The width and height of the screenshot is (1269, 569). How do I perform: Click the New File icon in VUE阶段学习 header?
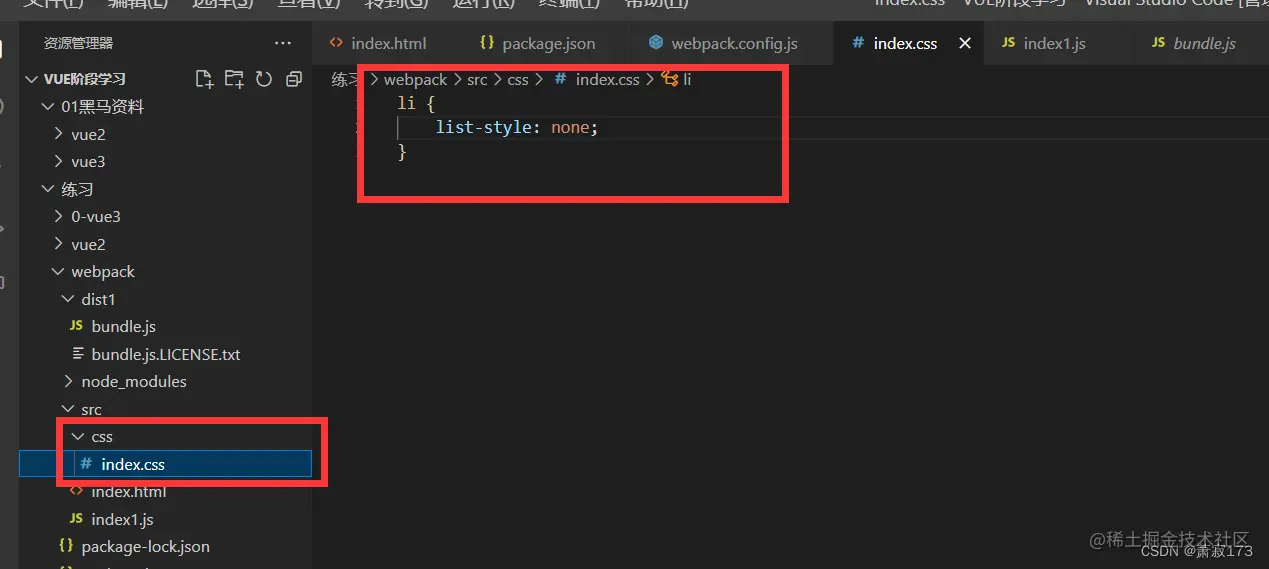[x=204, y=79]
